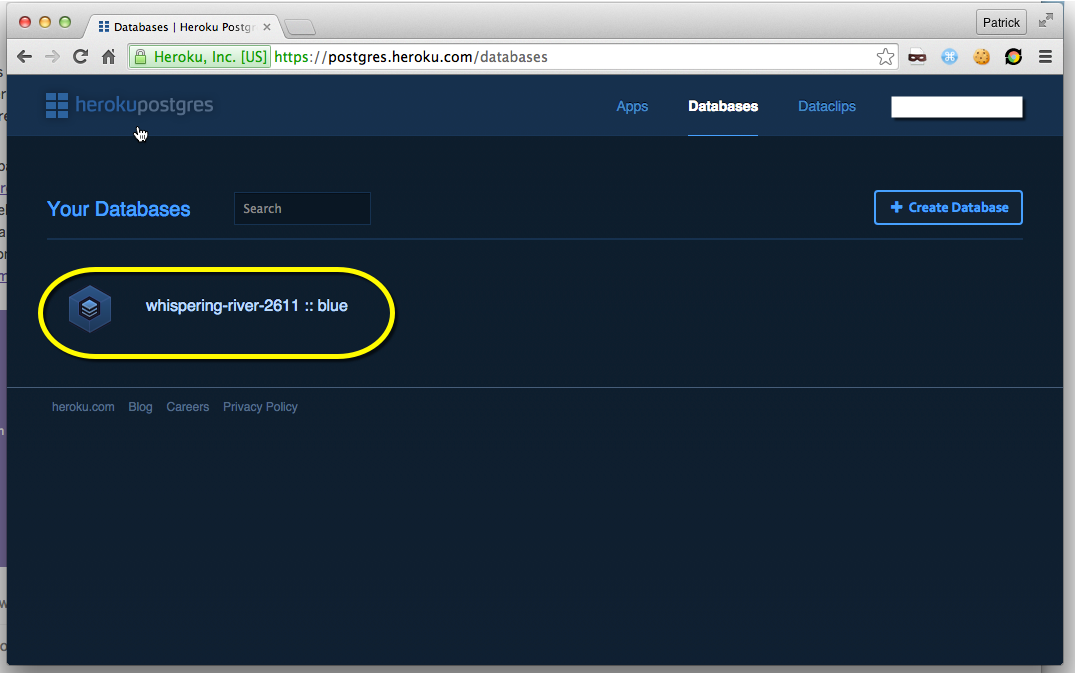1076x673 pixels.
Task: Focus the database Search field
Action: (302, 209)
